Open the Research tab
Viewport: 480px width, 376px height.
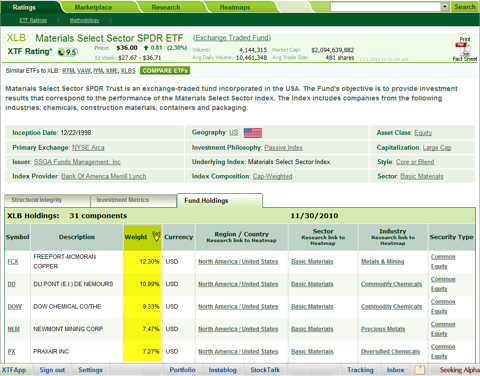click(166, 7)
